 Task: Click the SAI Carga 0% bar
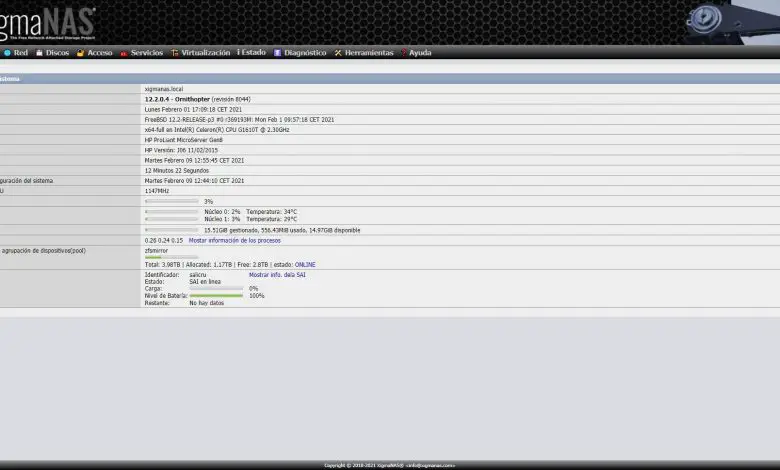(x=216, y=288)
